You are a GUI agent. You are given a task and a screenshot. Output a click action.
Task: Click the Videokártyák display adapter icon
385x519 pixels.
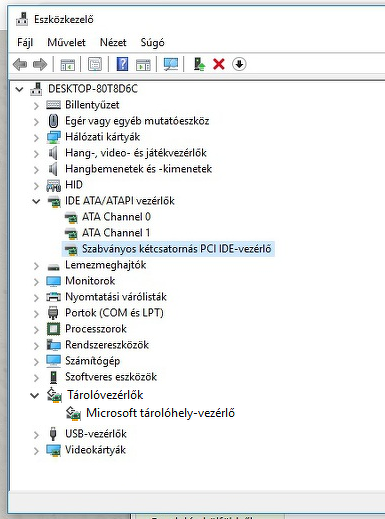tap(53, 450)
